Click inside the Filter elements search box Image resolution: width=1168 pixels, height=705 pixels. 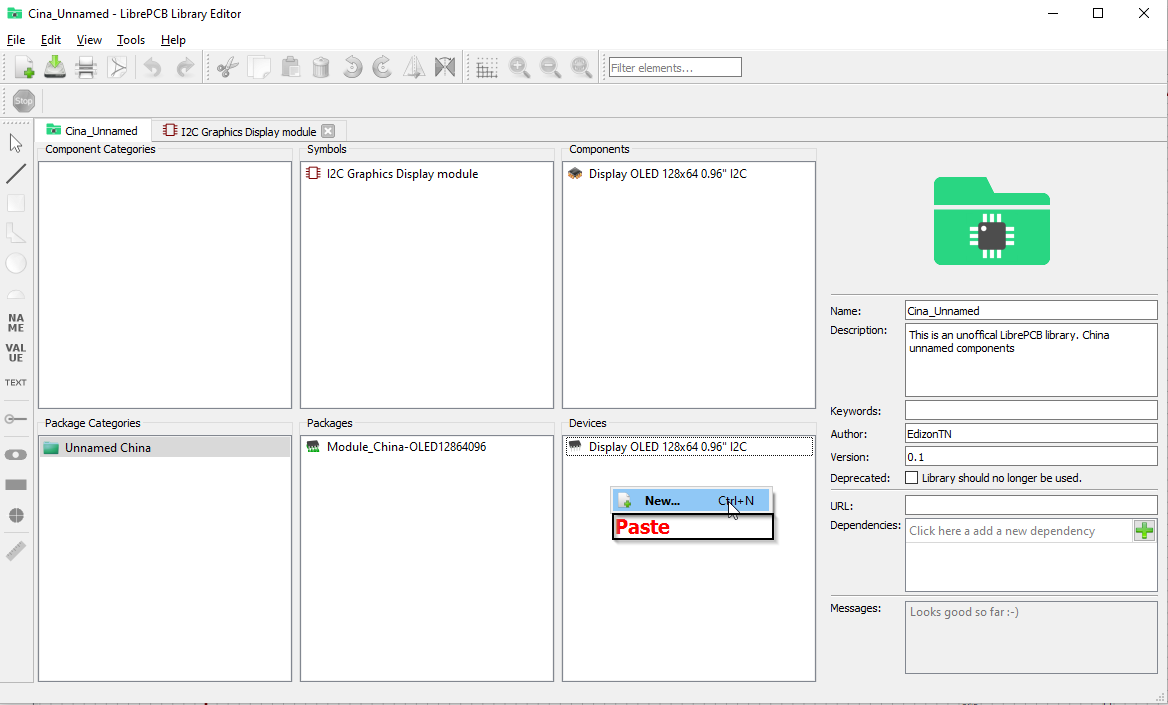pos(674,67)
